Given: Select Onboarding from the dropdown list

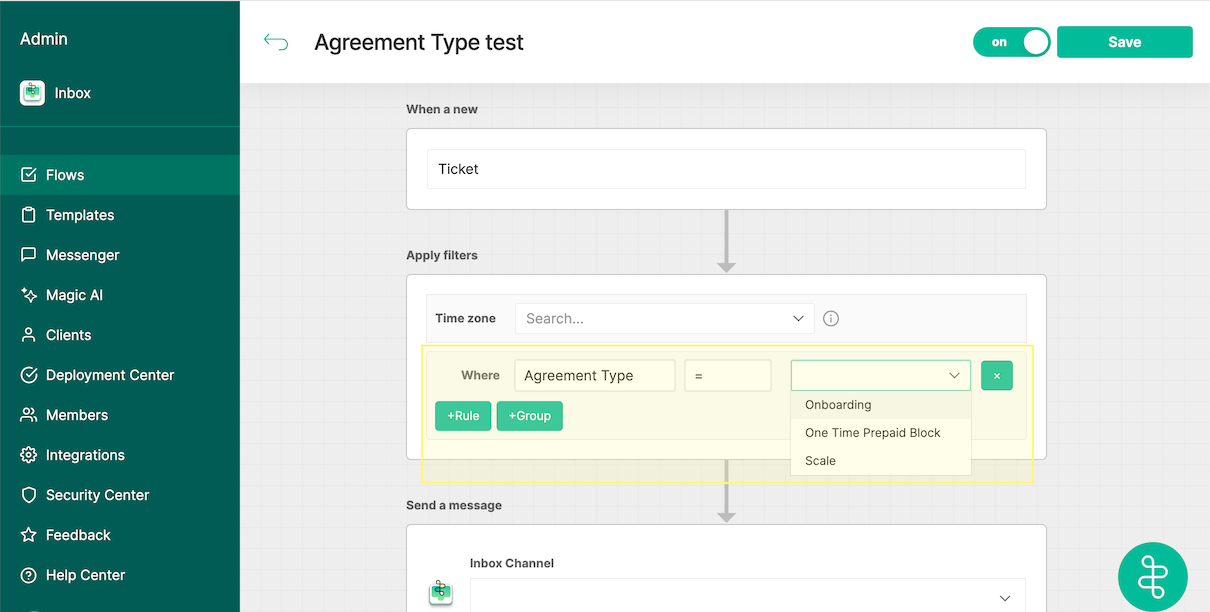Looking at the screenshot, I should tap(838, 405).
